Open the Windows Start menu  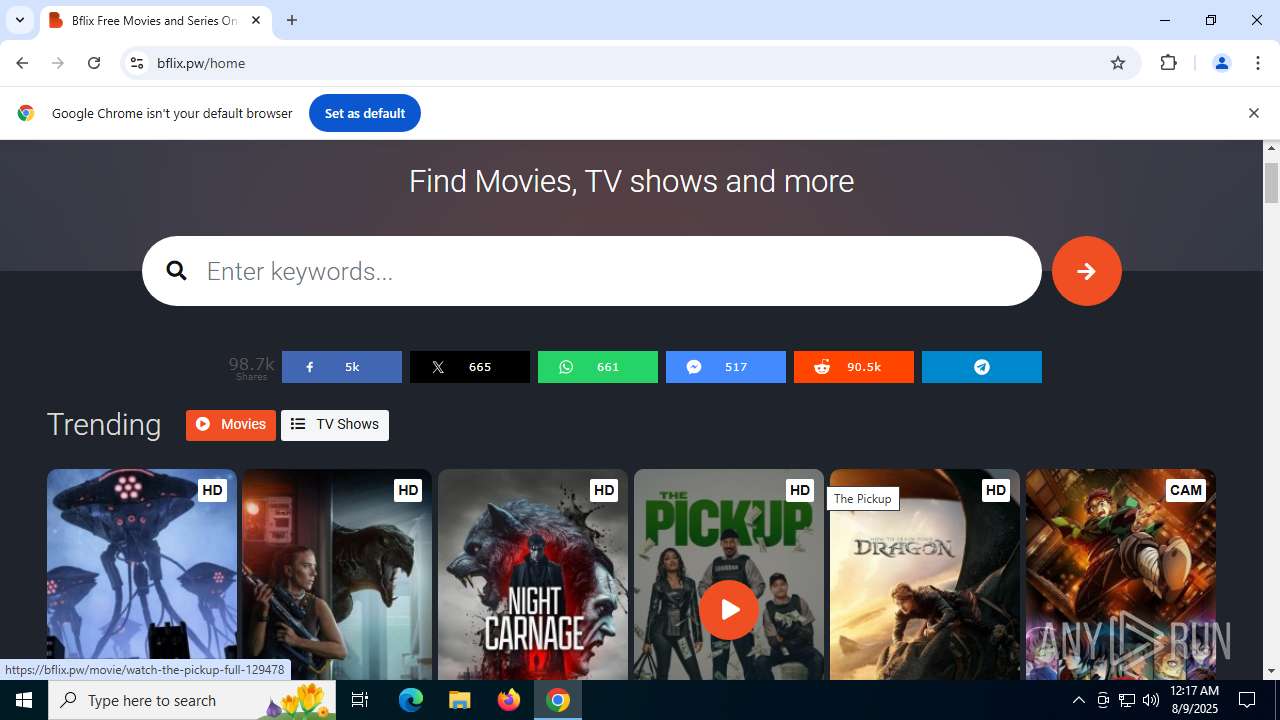pos(24,700)
